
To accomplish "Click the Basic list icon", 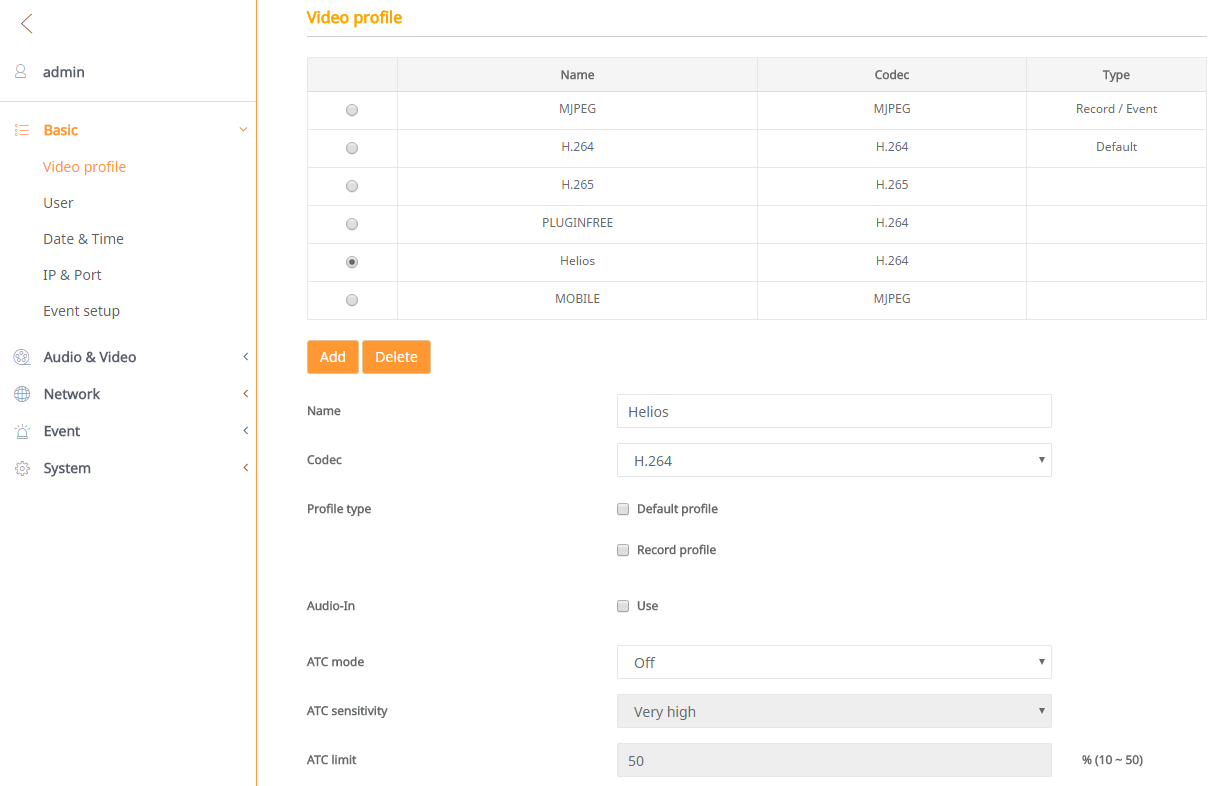I will point(22,130).
